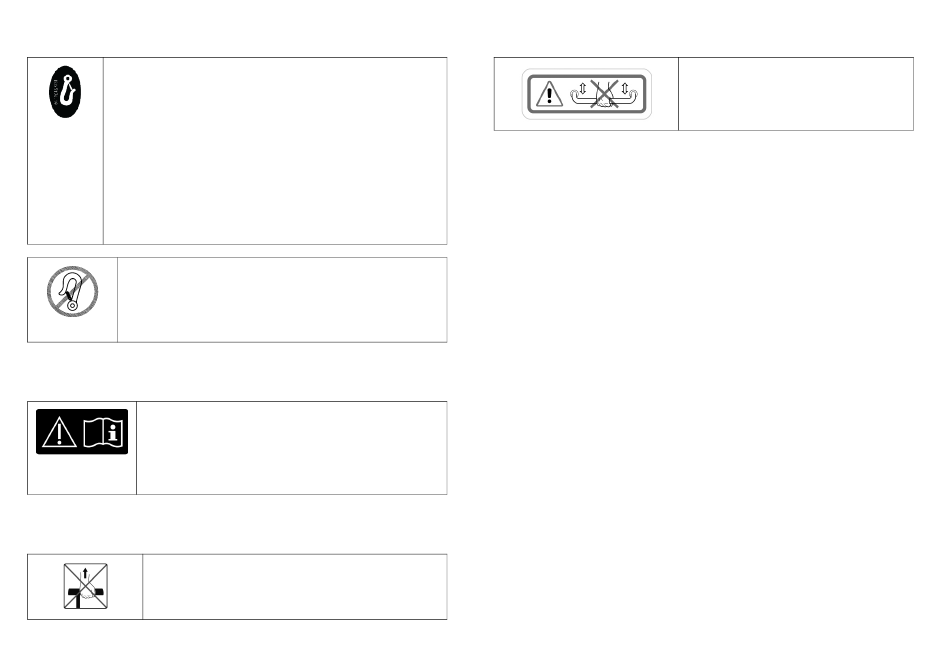The image size is (950, 657).
Task: Click the open manual info book symbol
Action: 103,432
